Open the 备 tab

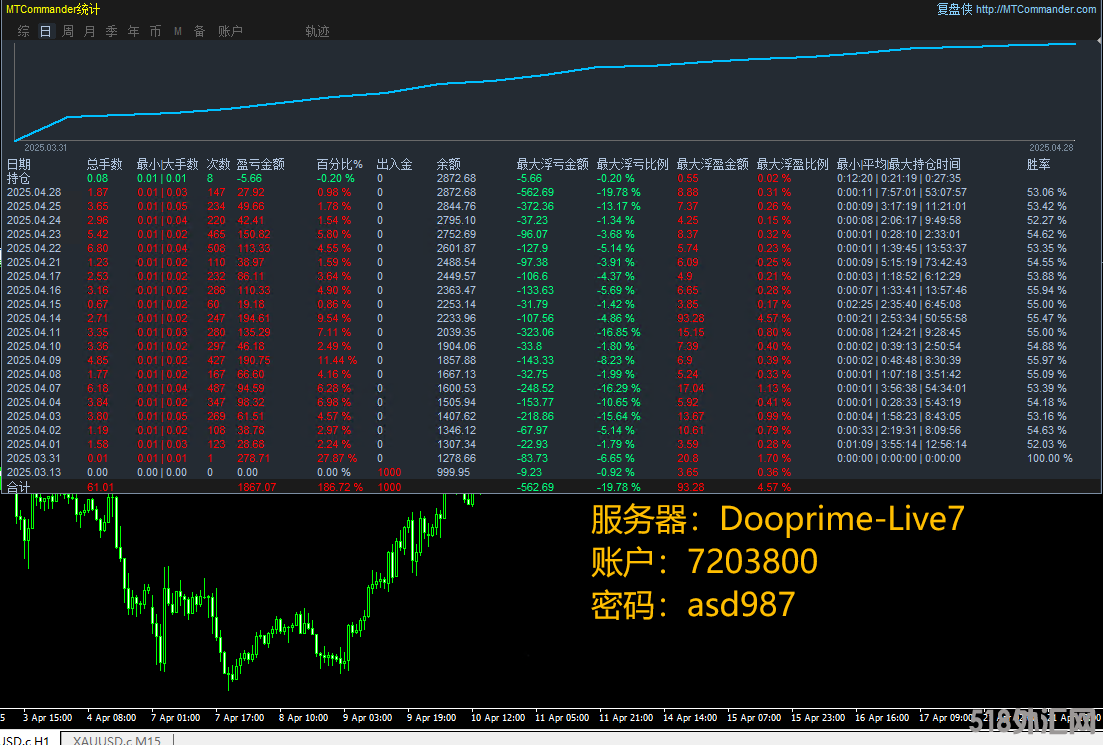point(200,32)
